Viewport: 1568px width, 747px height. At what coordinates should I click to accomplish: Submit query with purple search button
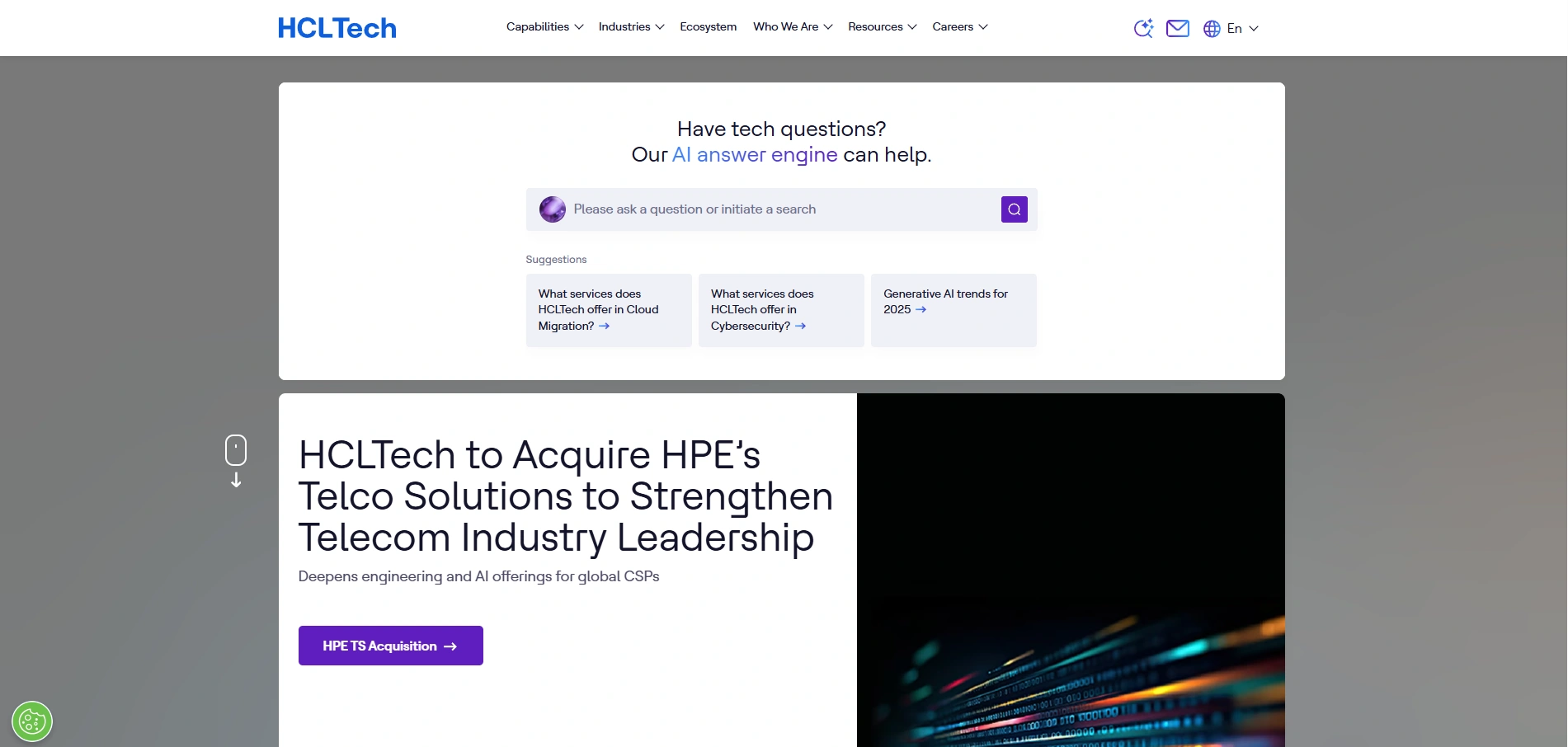point(1015,209)
